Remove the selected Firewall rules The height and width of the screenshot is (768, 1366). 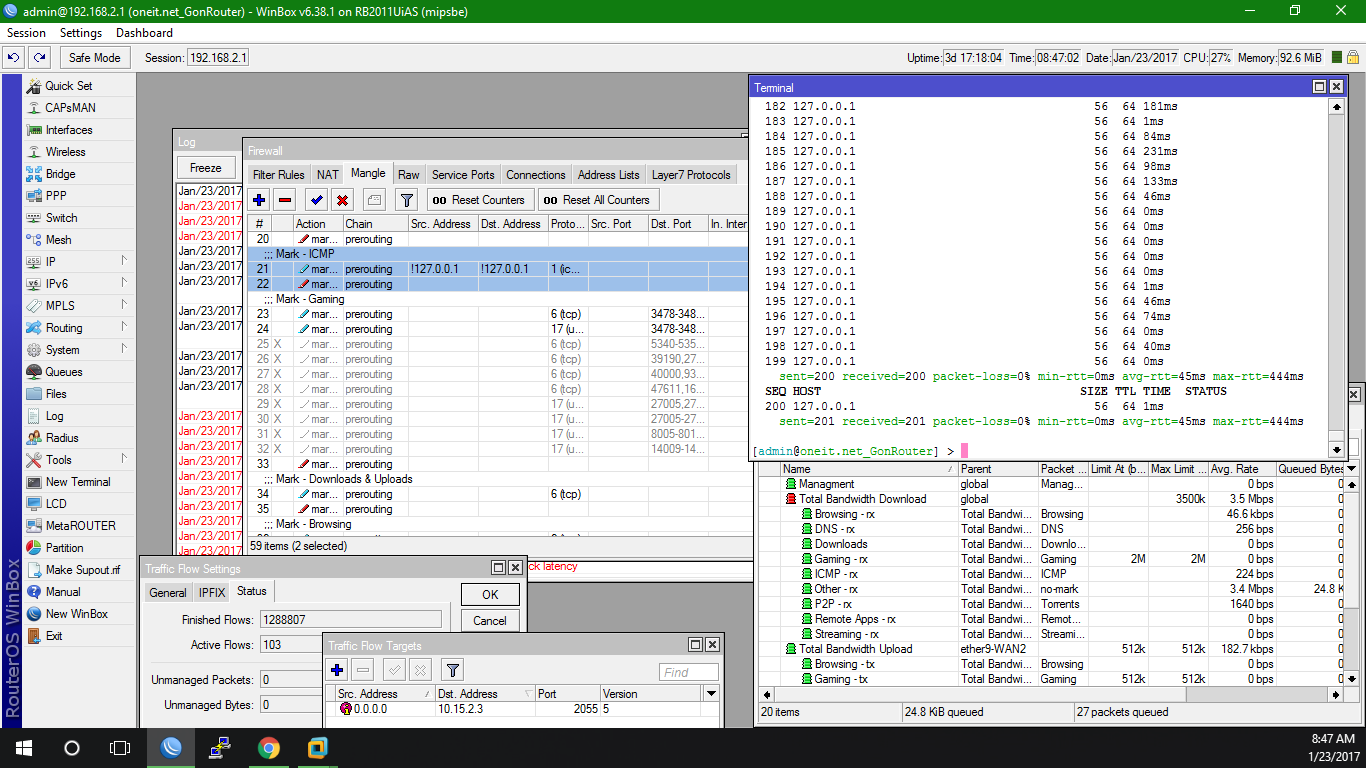point(285,200)
